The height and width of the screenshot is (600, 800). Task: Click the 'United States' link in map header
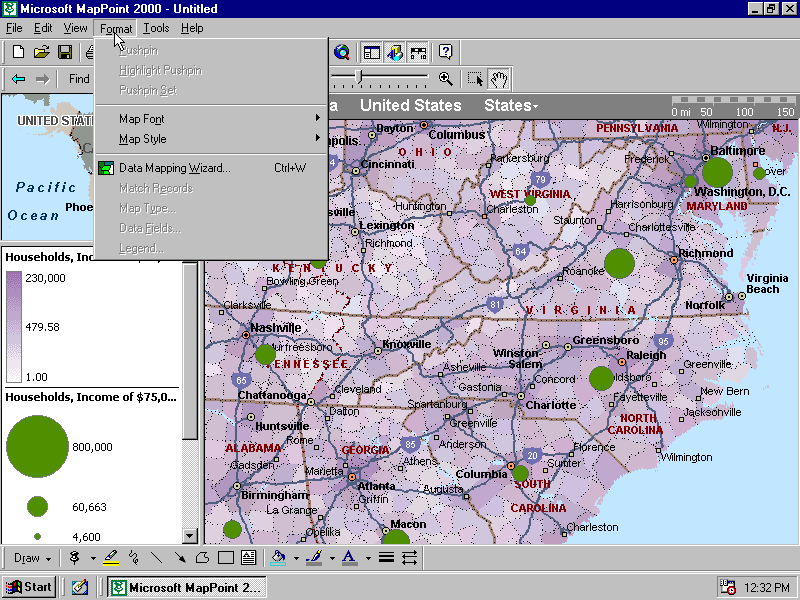point(411,106)
